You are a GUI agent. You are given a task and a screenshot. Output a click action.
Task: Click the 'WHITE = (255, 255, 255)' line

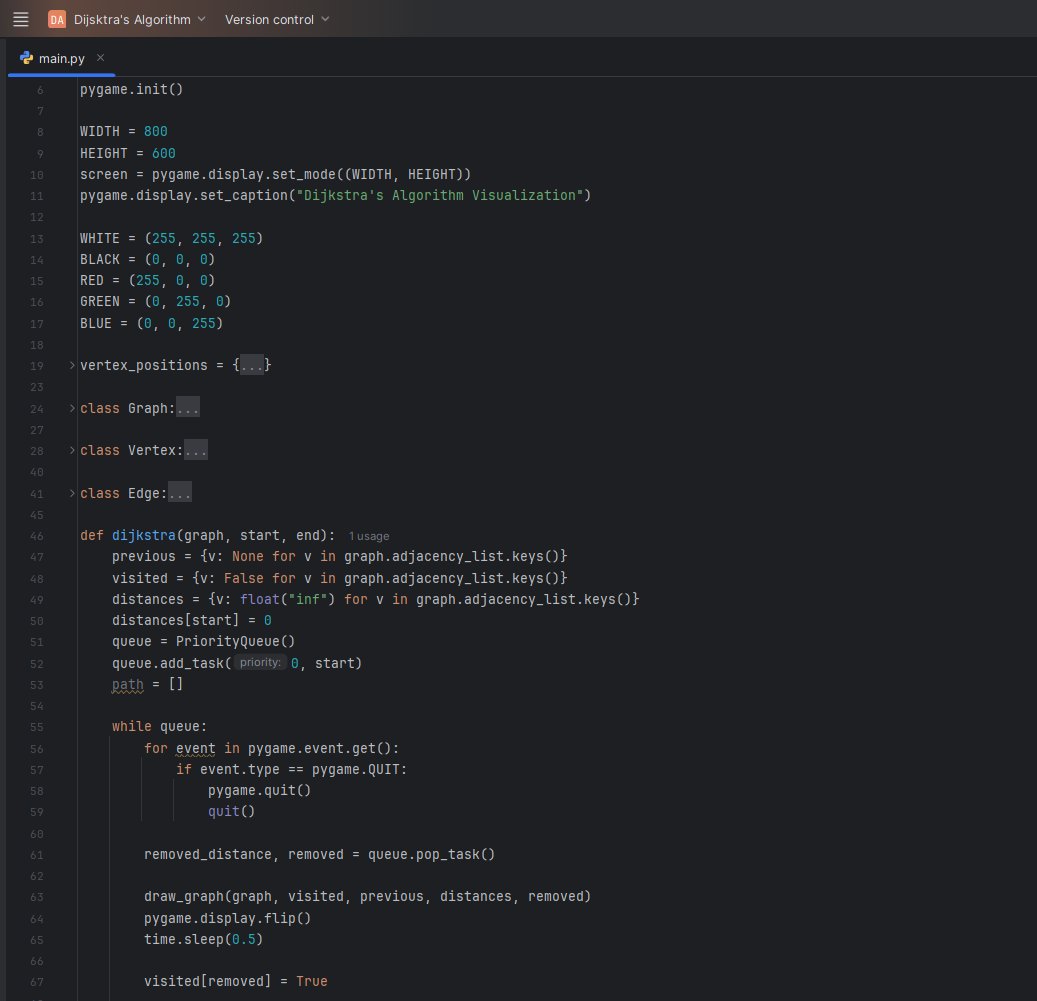coord(172,238)
